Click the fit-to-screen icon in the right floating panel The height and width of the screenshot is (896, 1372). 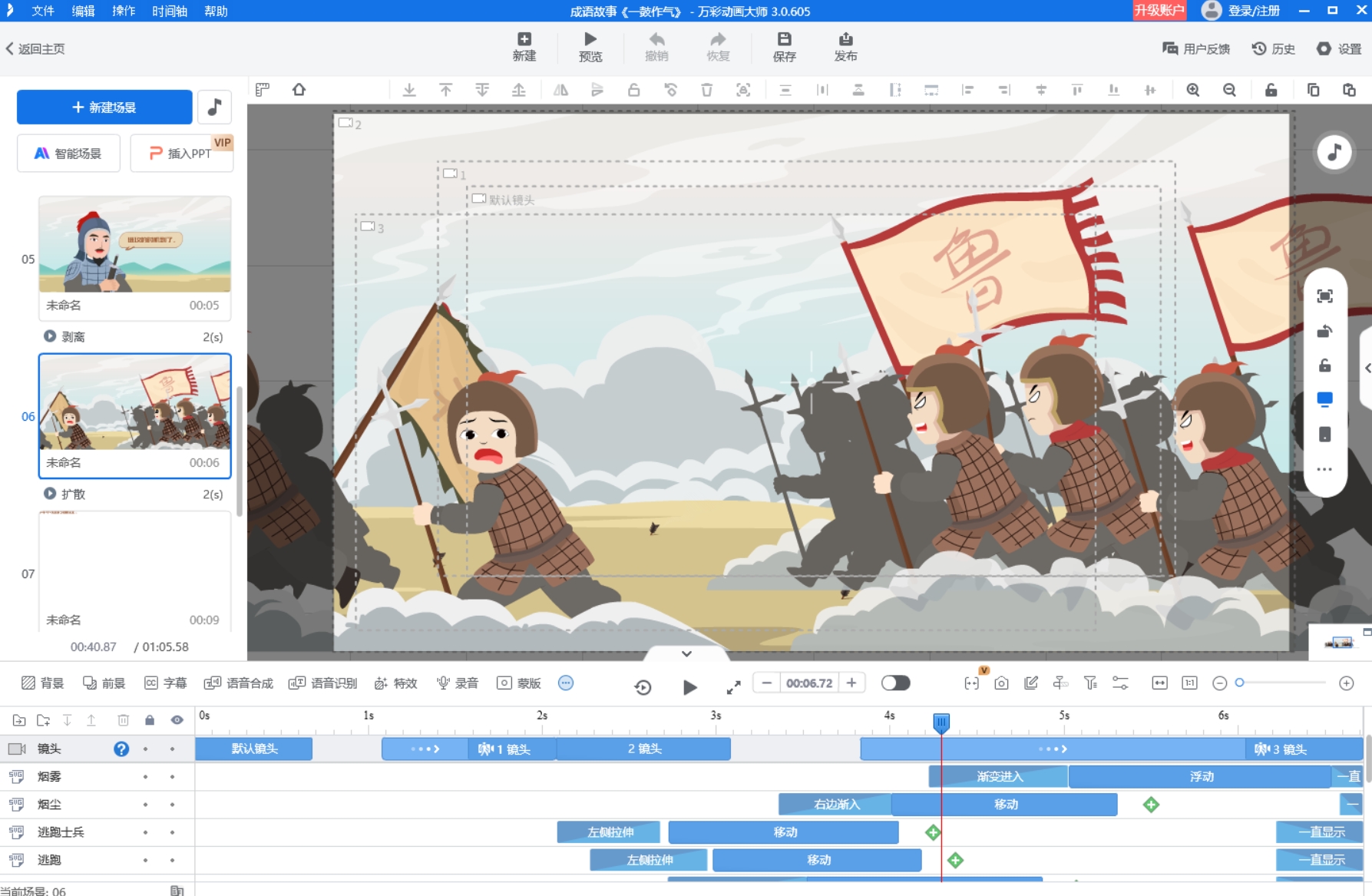[x=1324, y=296]
